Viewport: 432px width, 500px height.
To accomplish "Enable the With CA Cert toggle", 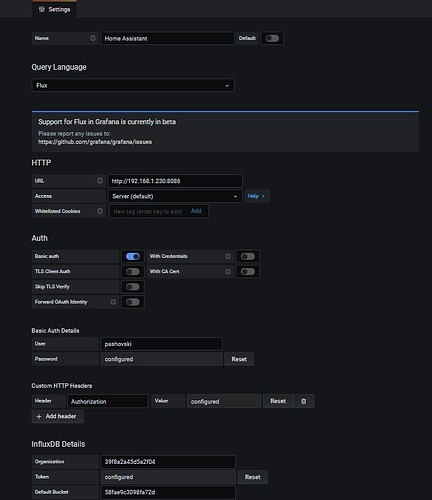I will 248,272.
